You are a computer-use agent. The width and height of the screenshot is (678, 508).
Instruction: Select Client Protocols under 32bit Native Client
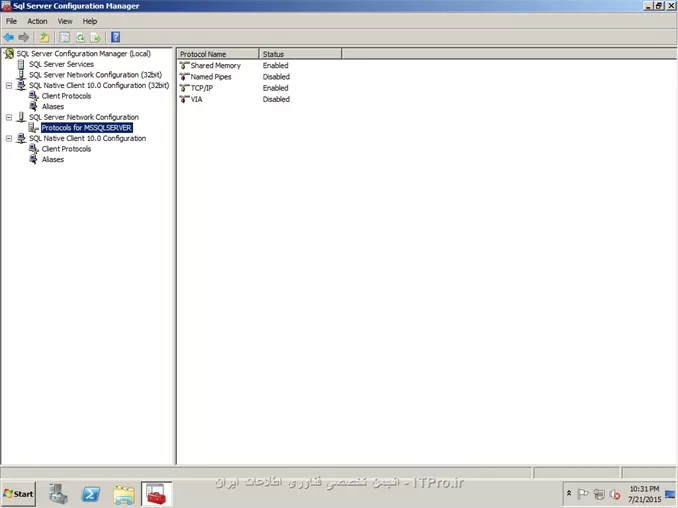pyautogui.click(x=67, y=96)
